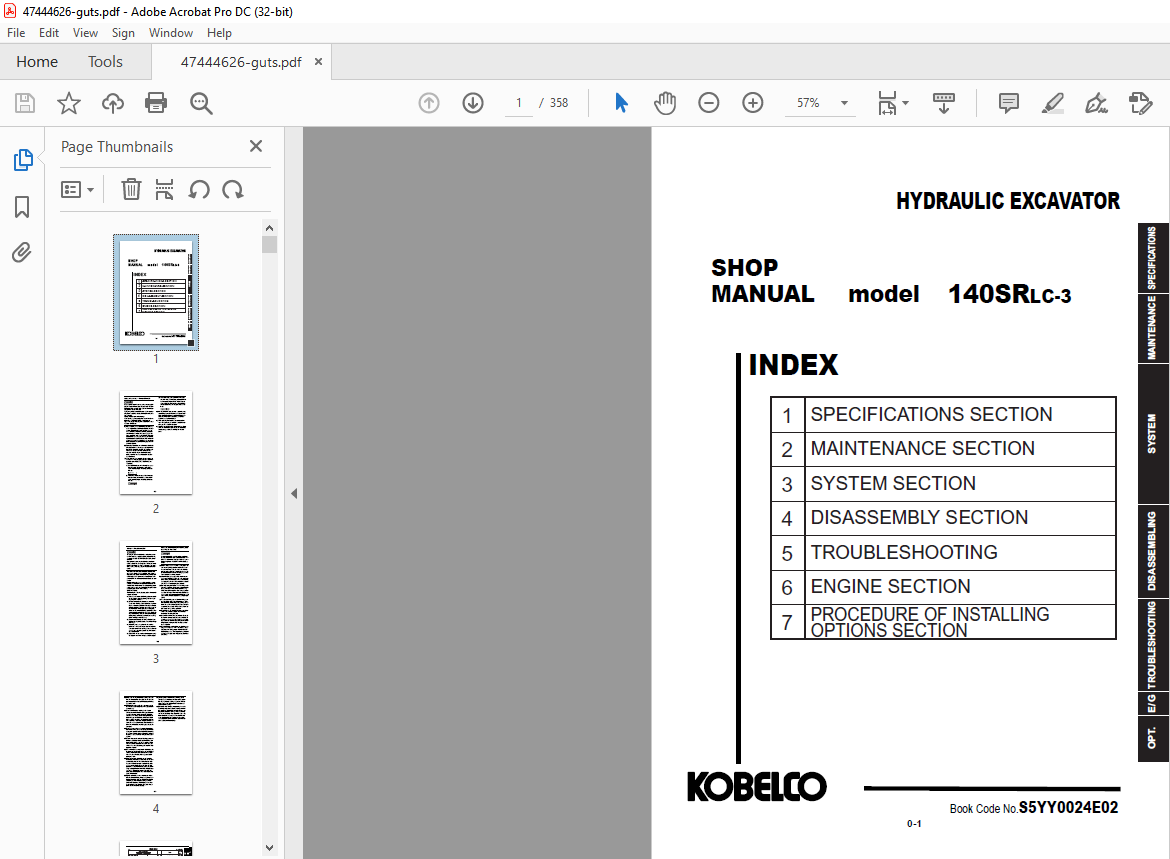
Task: Add a comment sticky note
Action: coord(1009,103)
